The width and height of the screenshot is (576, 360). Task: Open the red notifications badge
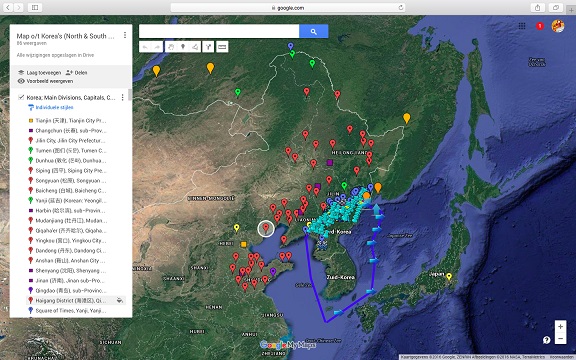coord(540,26)
